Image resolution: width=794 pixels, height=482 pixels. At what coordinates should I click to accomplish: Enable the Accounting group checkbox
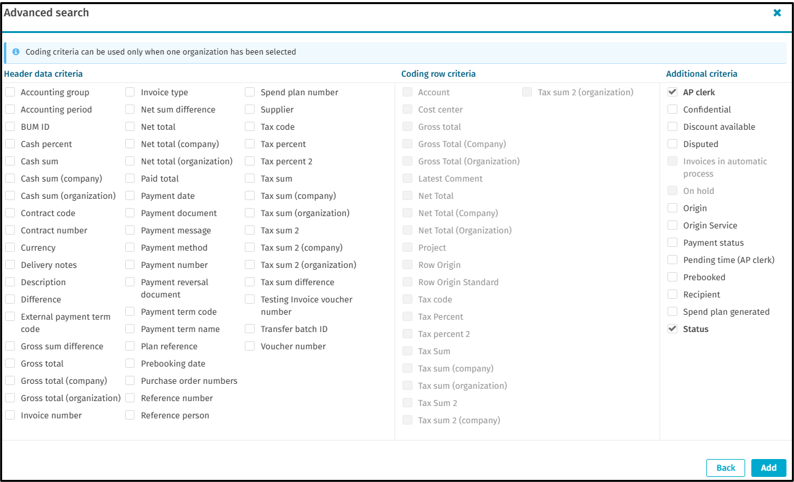point(10,93)
